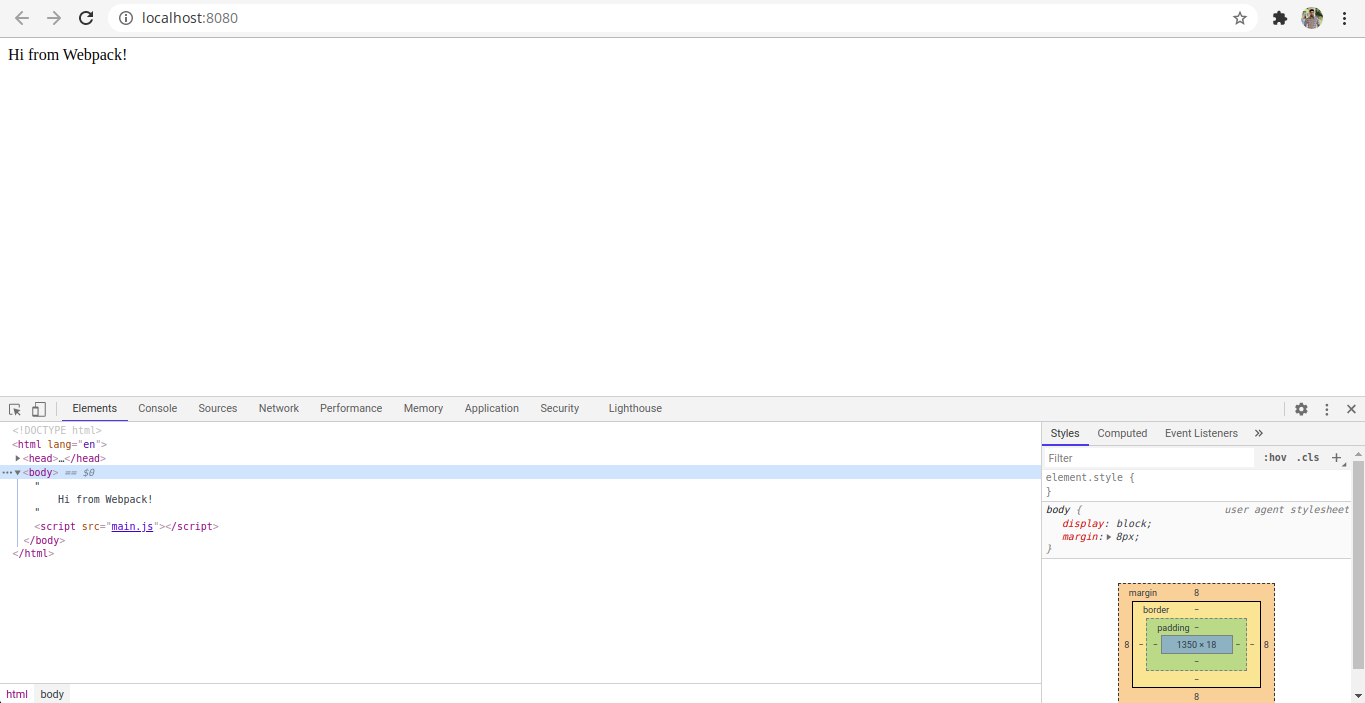Select the closing /body tag row
Image resolution: width=1365 pixels, height=703 pixels.
[x=44, y=540]
